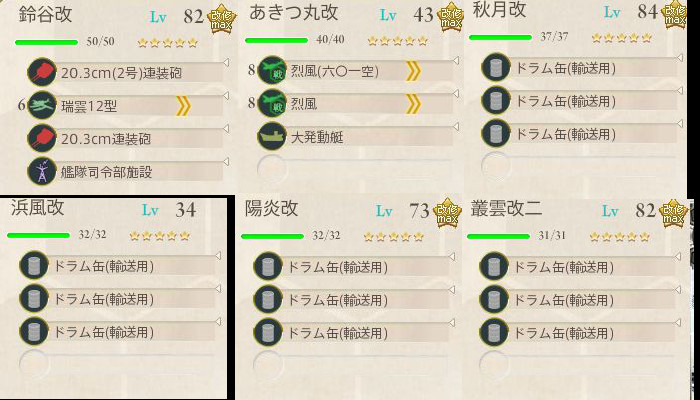Click the 瑞雲12型 seaplane icon

43,105
